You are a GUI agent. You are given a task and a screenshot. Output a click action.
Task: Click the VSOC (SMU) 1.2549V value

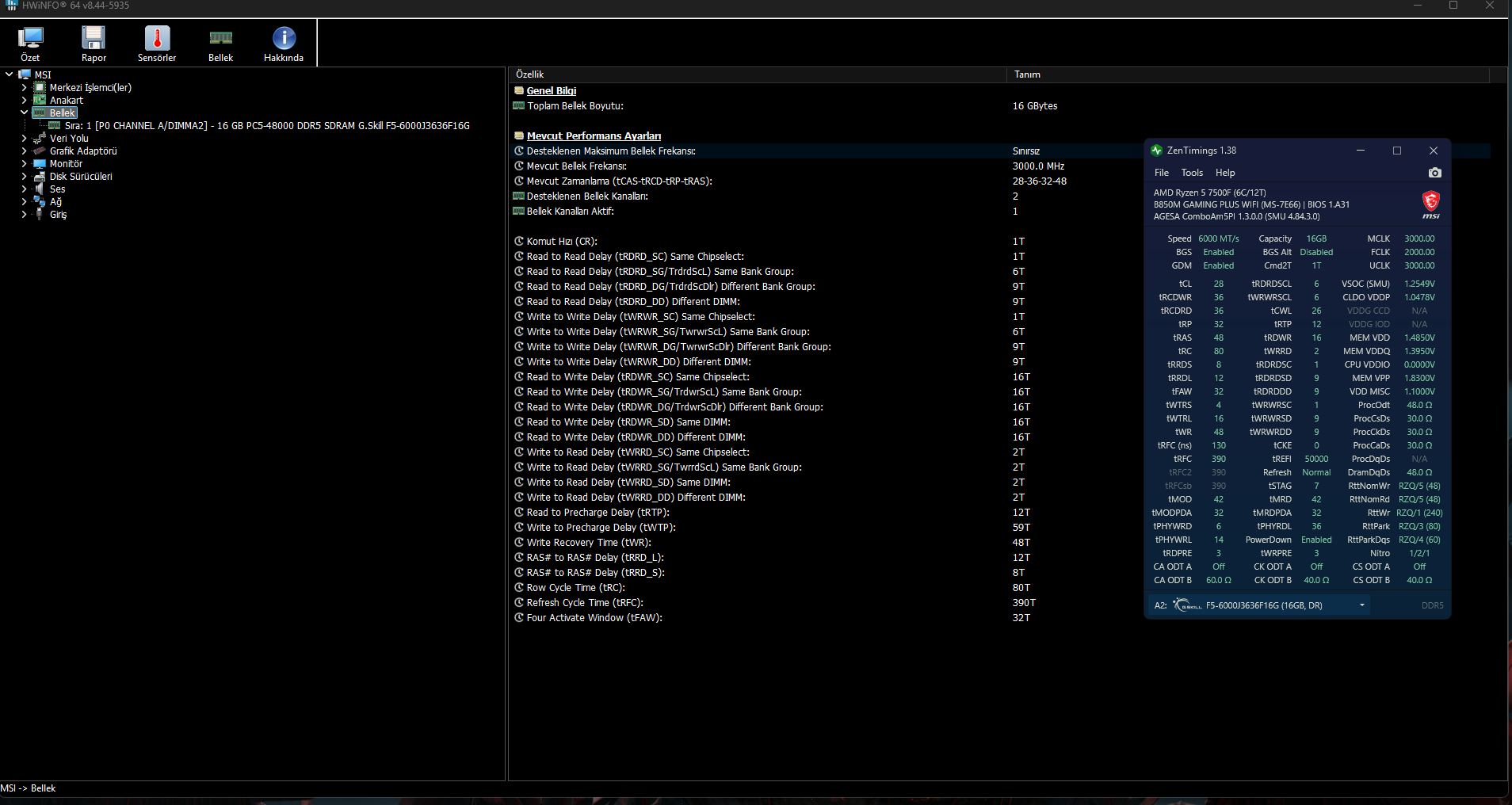pyautogui.click(x=1419, y=284)
